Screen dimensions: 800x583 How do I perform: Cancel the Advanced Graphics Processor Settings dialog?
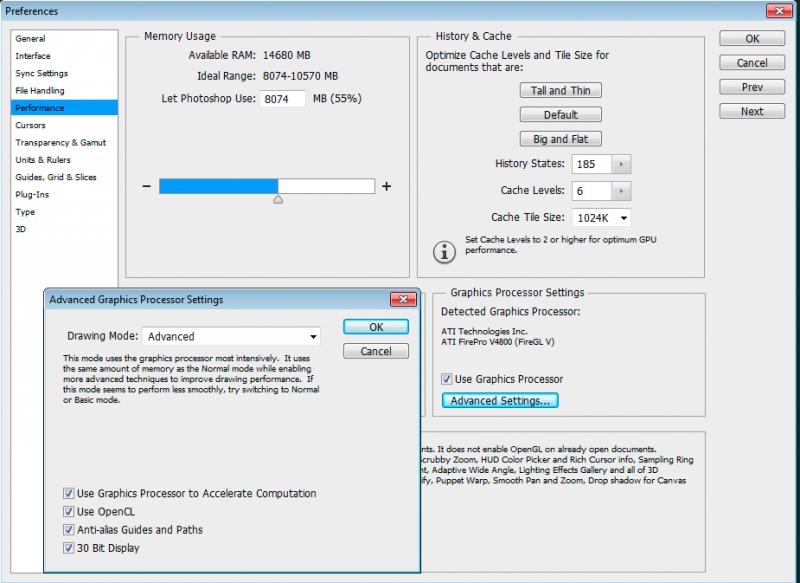tap(376, 351)
